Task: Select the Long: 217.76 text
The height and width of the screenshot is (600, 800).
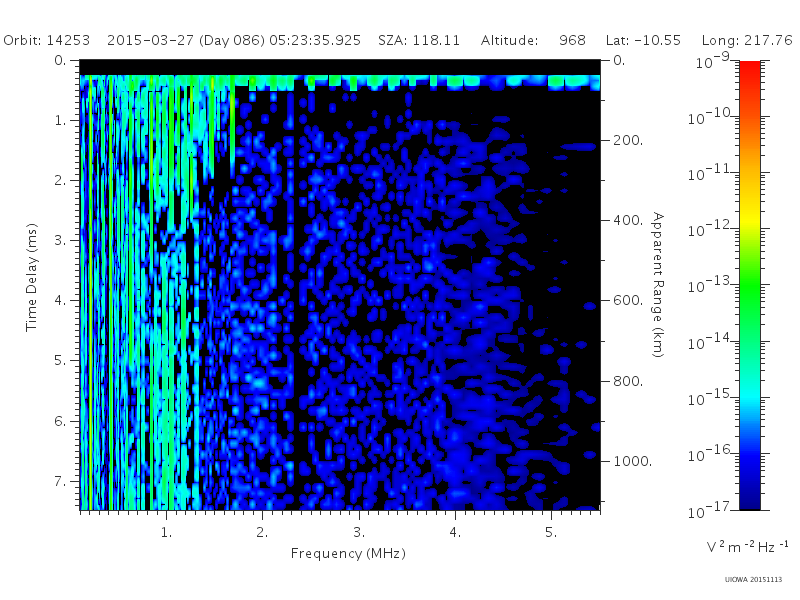Action: click(x=747, y=40)
